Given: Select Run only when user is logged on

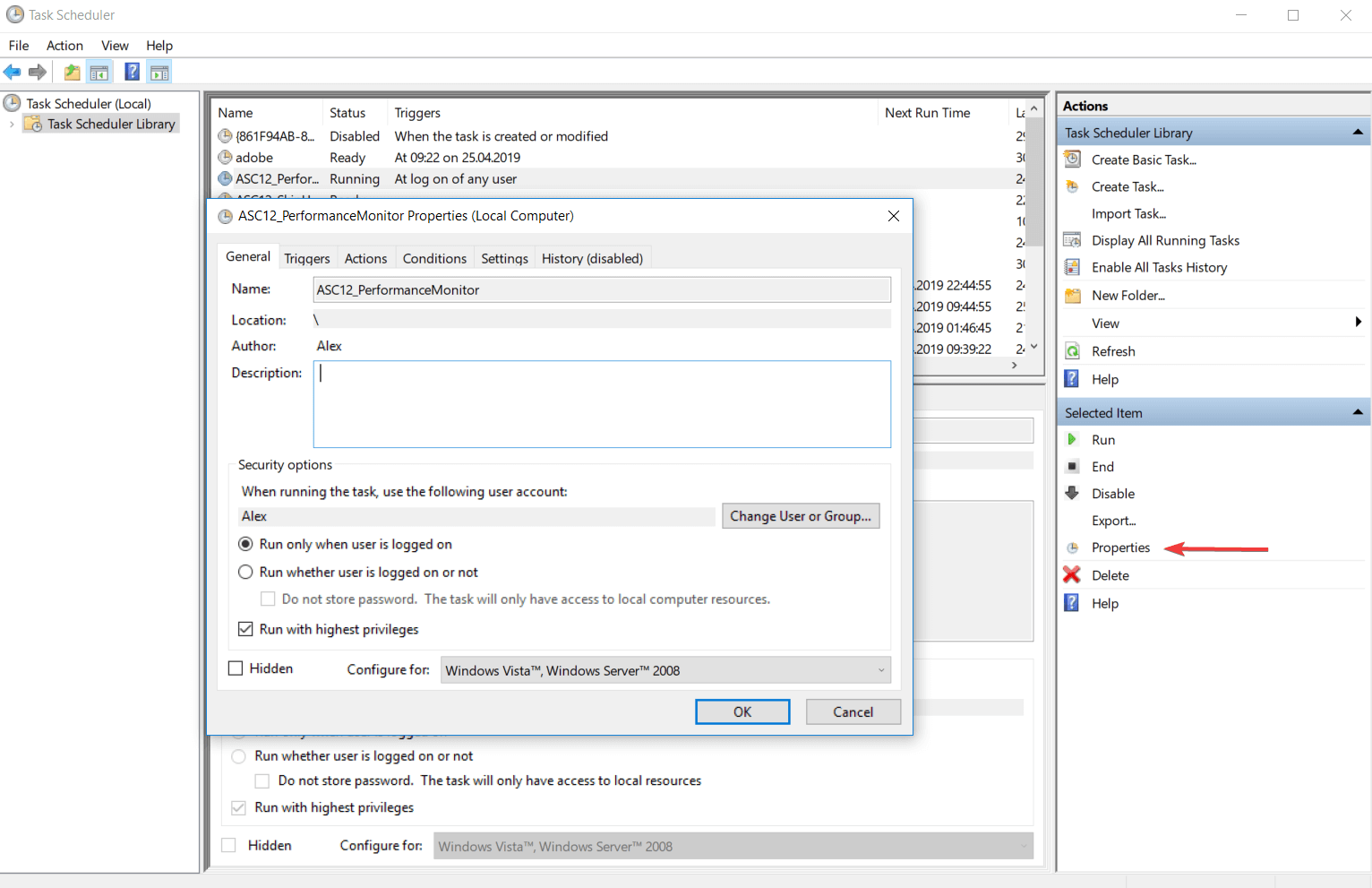Looking at the screenshot, I should [x=245, y=544].
